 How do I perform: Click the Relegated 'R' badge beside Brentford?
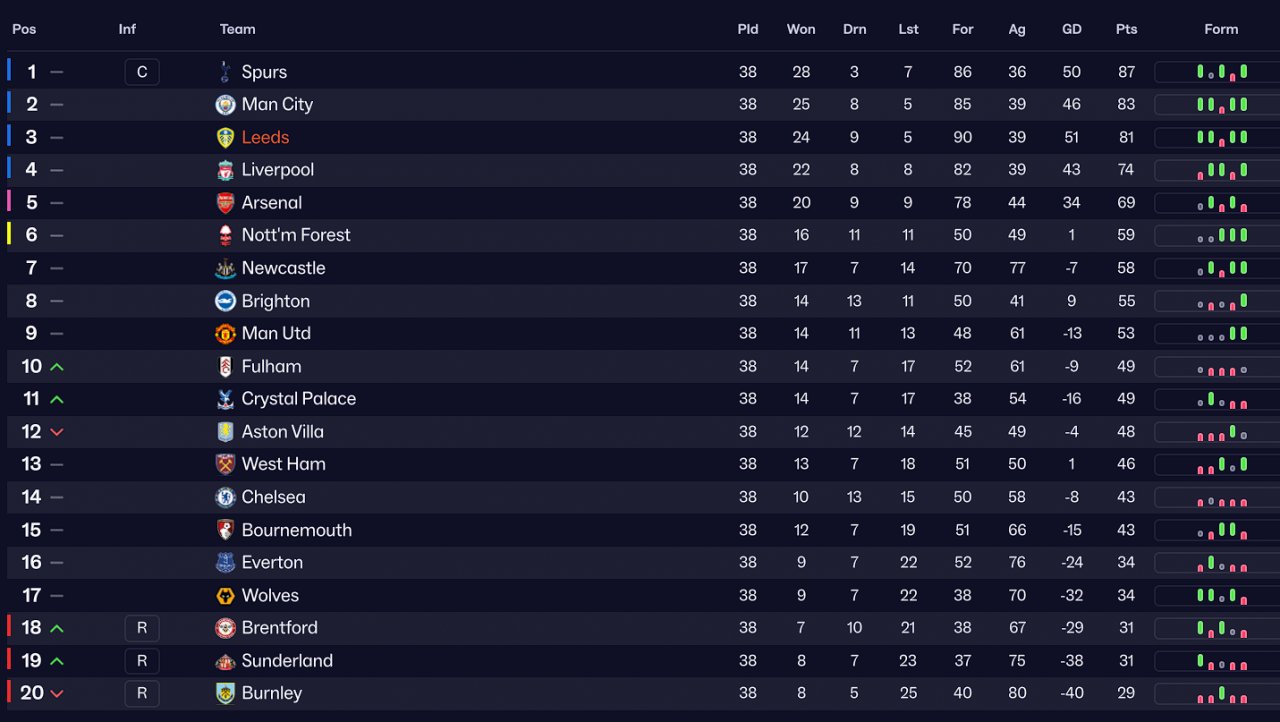click(142, 628)
